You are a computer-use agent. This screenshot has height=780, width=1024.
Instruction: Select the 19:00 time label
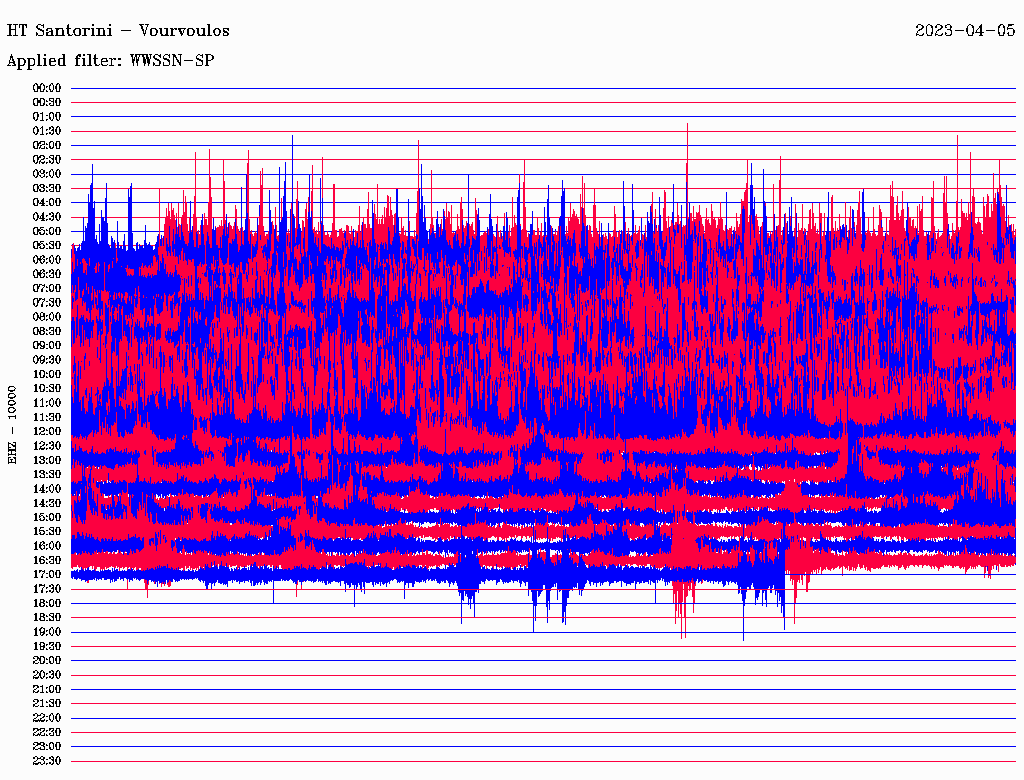(x=47, y=632)
